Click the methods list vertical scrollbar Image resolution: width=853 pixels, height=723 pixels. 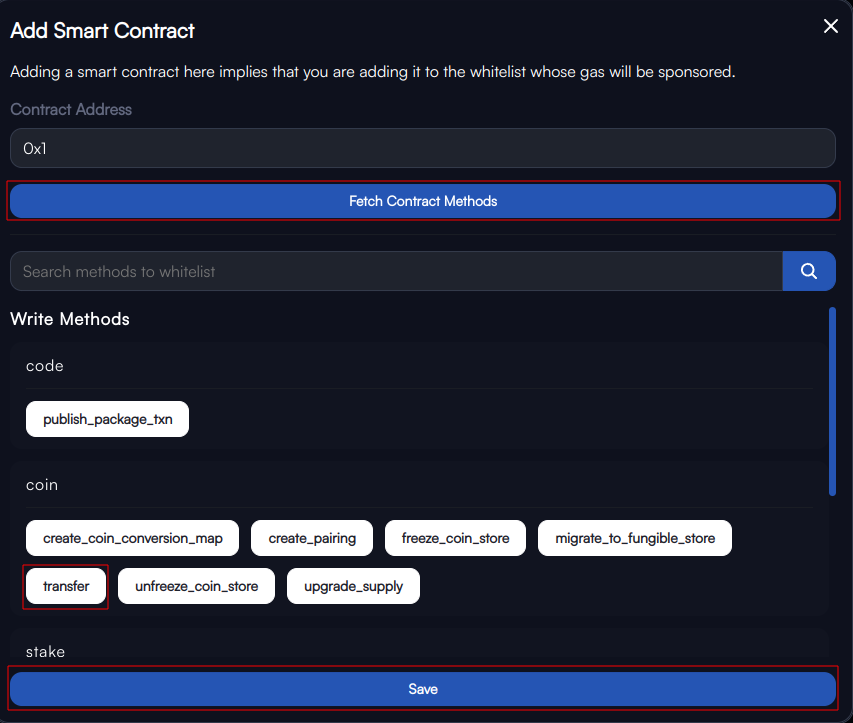pos(832,401)
